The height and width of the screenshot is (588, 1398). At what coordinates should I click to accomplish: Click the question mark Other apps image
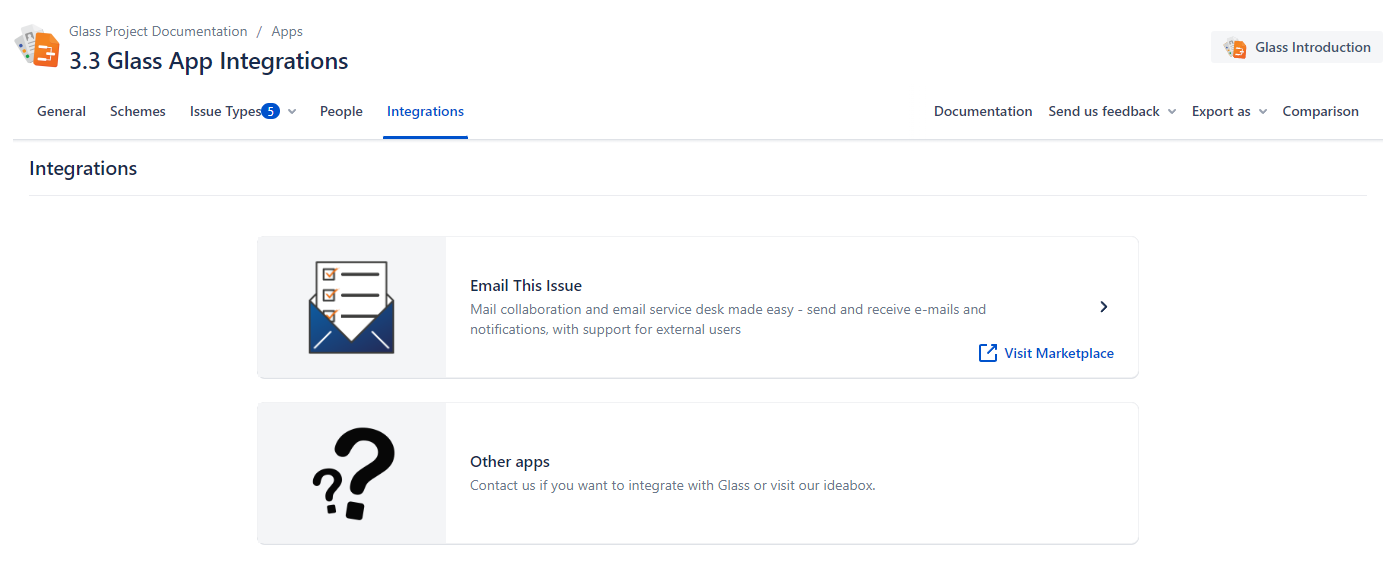(x=353, y=473)
